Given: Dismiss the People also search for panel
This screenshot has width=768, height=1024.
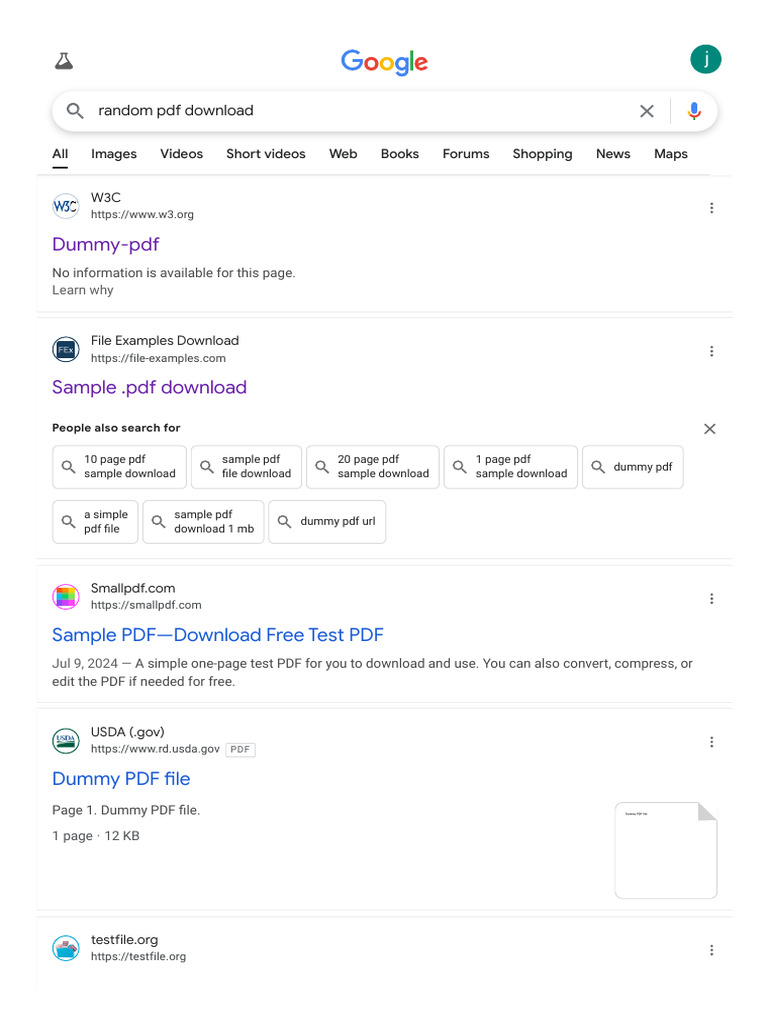Looking at the screenshot, I should click(x=710, y=429).
